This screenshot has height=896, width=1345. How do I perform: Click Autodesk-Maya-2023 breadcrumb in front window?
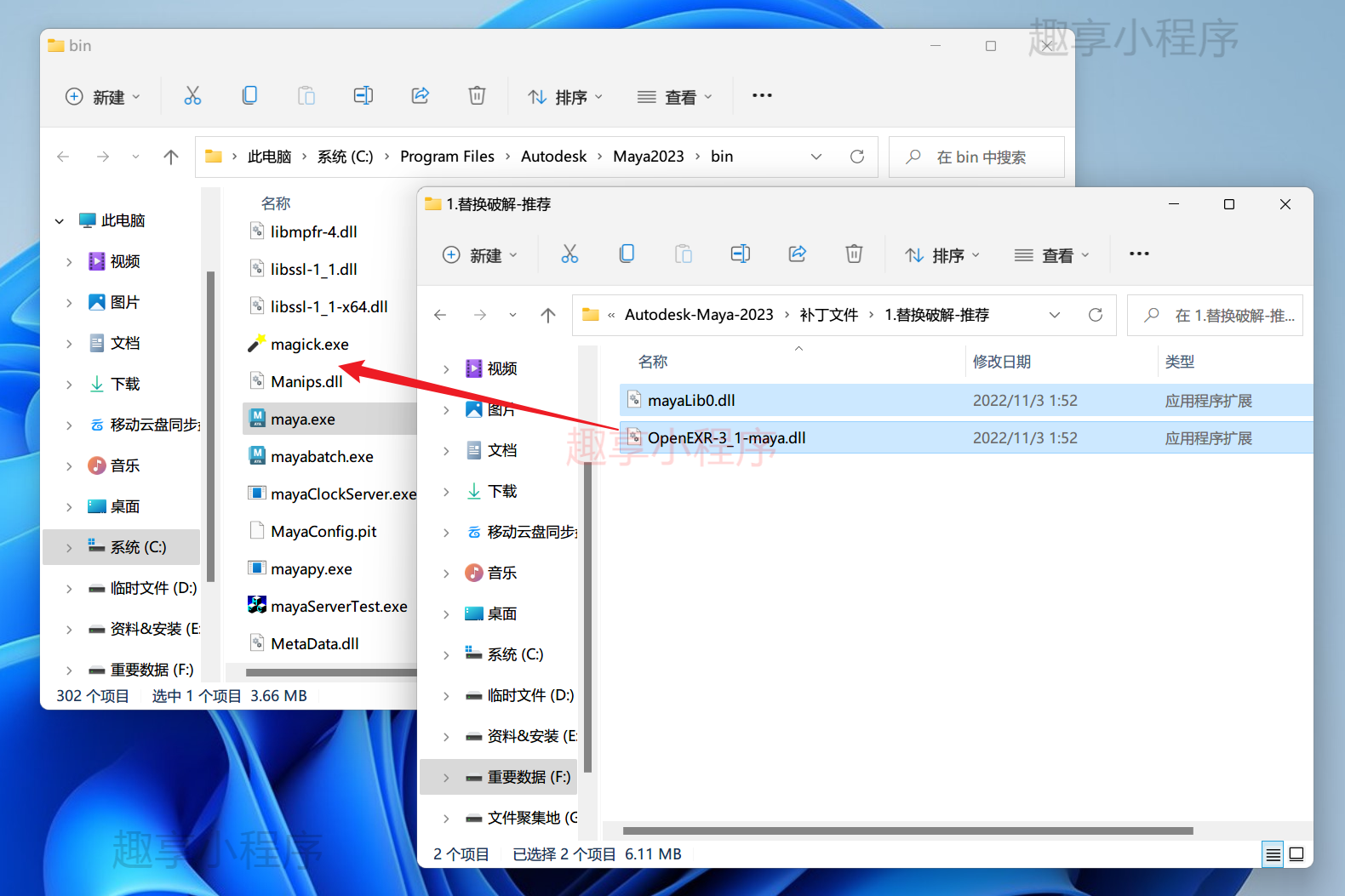[x=699, y=315]
